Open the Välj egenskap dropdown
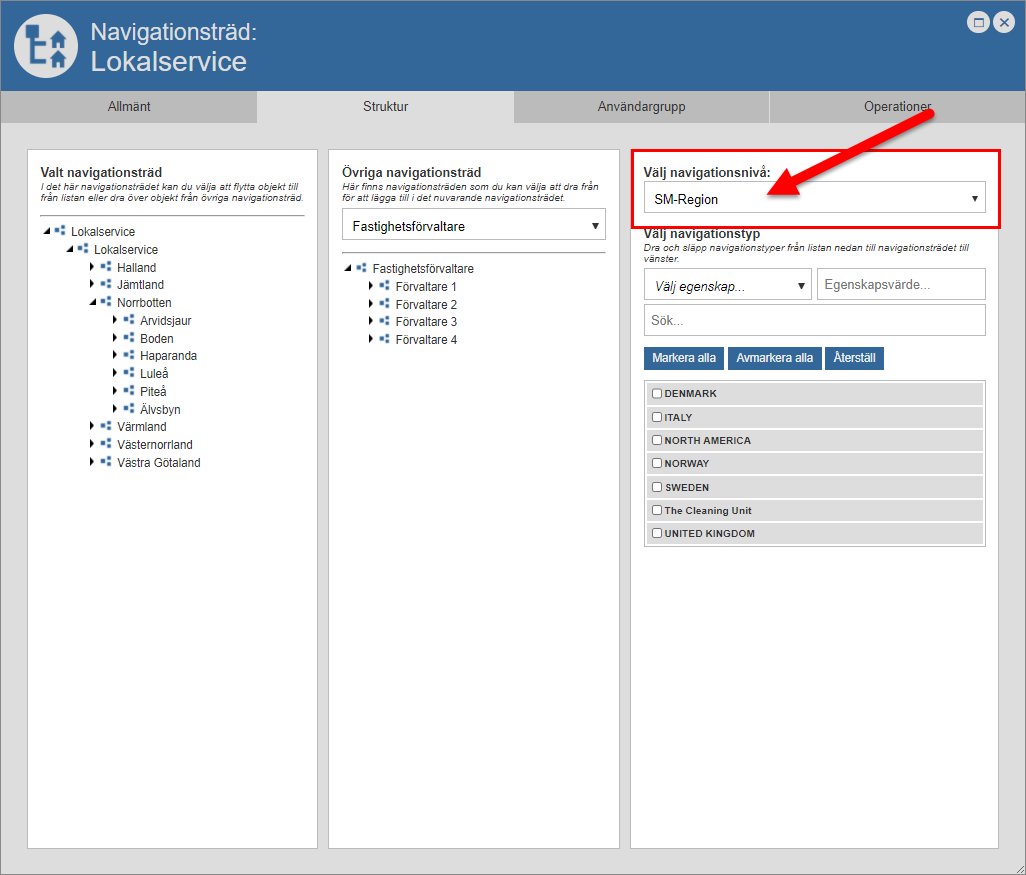Screen dimensions: 1026x875 pyautogui.click(x=728, y=285)
